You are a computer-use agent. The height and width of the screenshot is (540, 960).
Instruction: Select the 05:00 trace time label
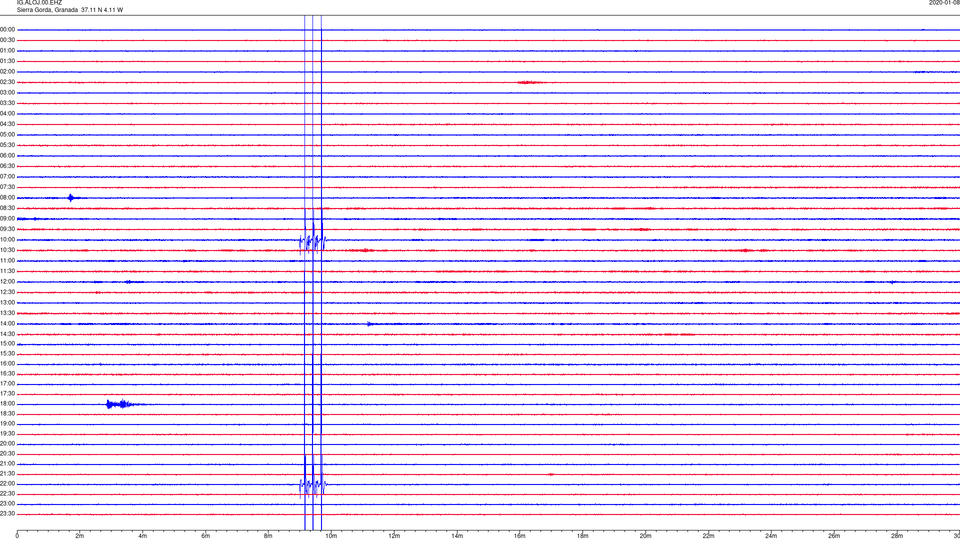pos(7,134)
